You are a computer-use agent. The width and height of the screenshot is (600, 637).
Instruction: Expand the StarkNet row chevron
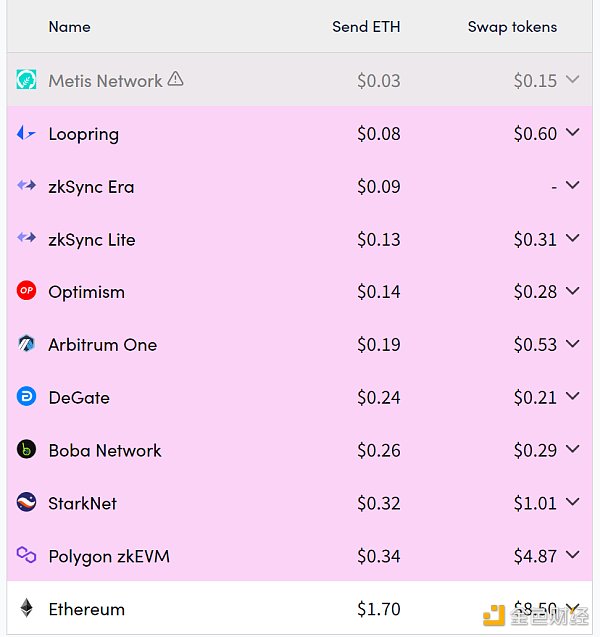[573, 502]
